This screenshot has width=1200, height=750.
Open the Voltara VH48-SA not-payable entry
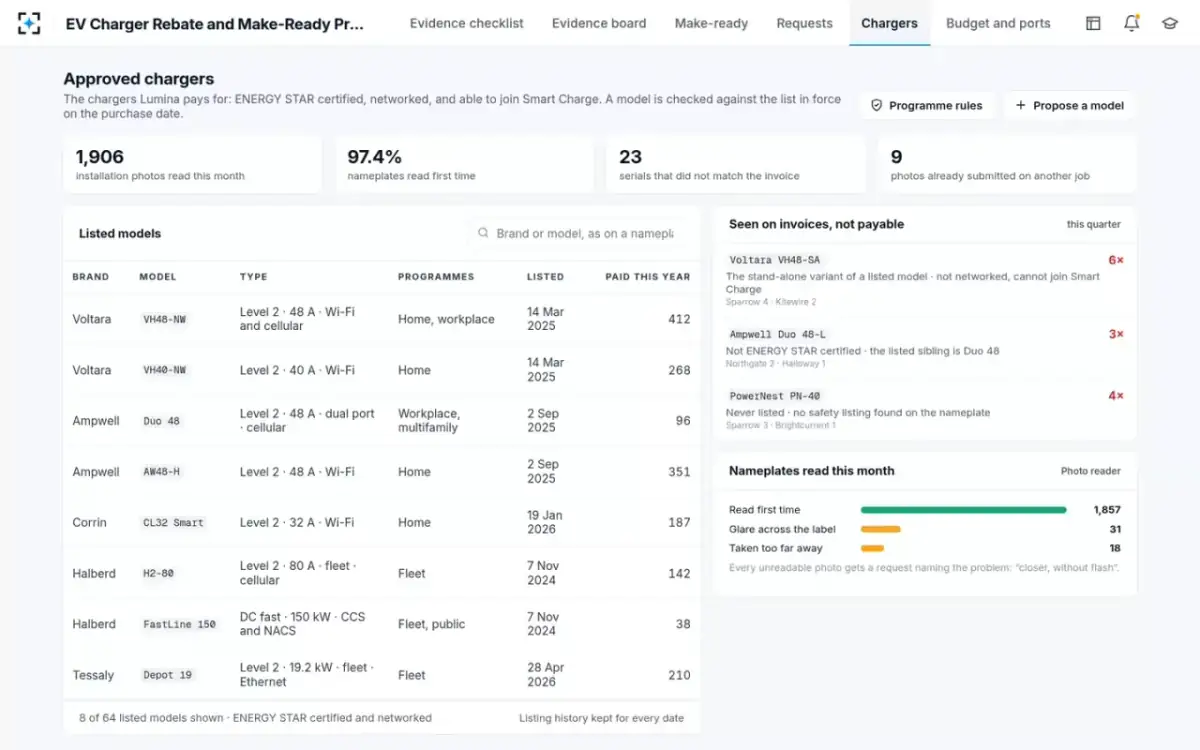pos(925,280)
